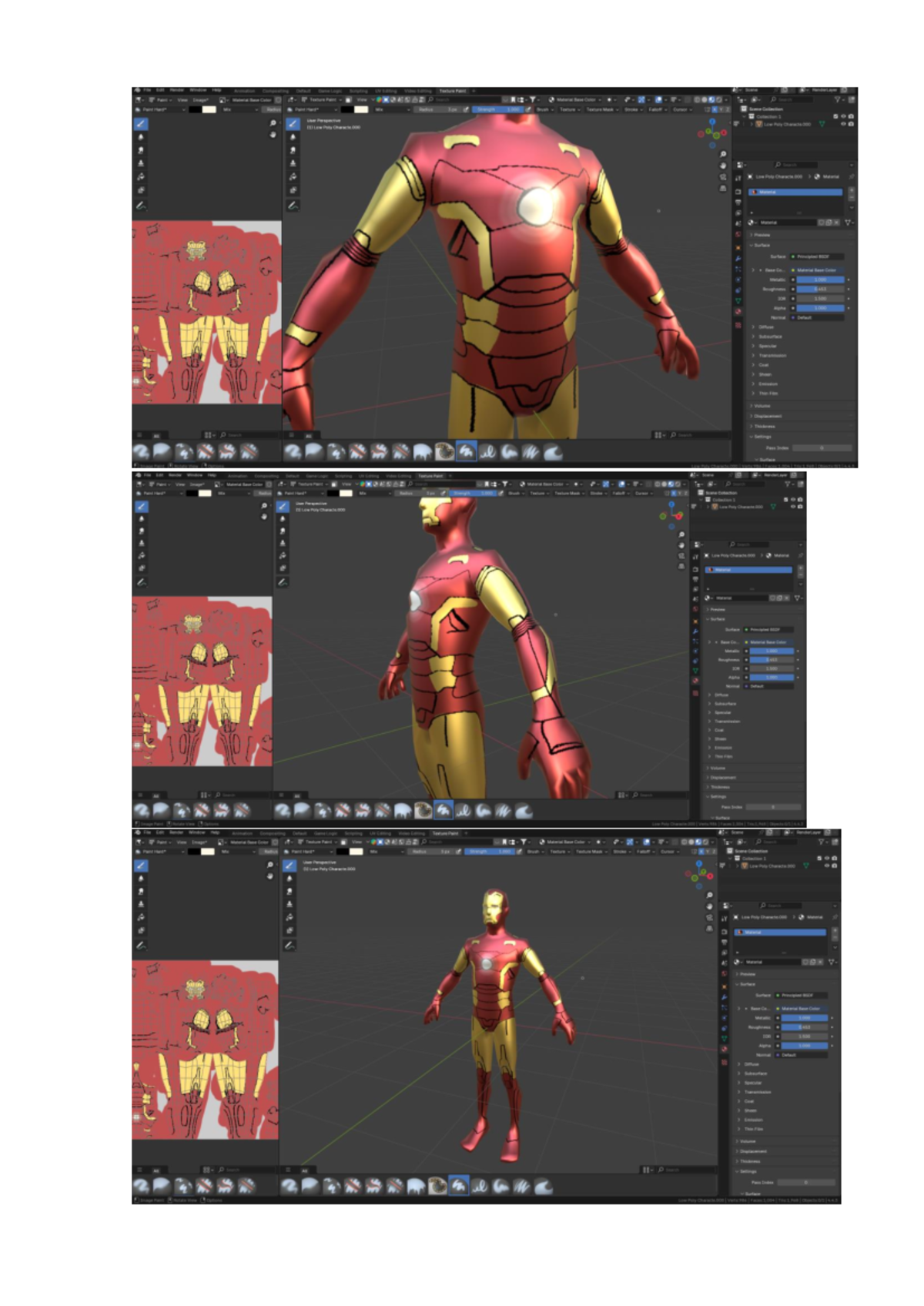Toggle camera view in top screenshot's 3D viewport

click(722, 177)
